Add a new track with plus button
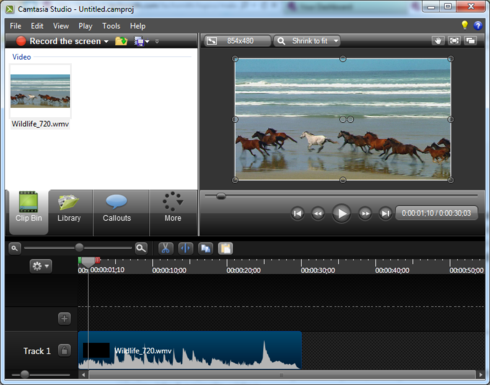The width and height of the screenshot is (490, 385). 64,318
